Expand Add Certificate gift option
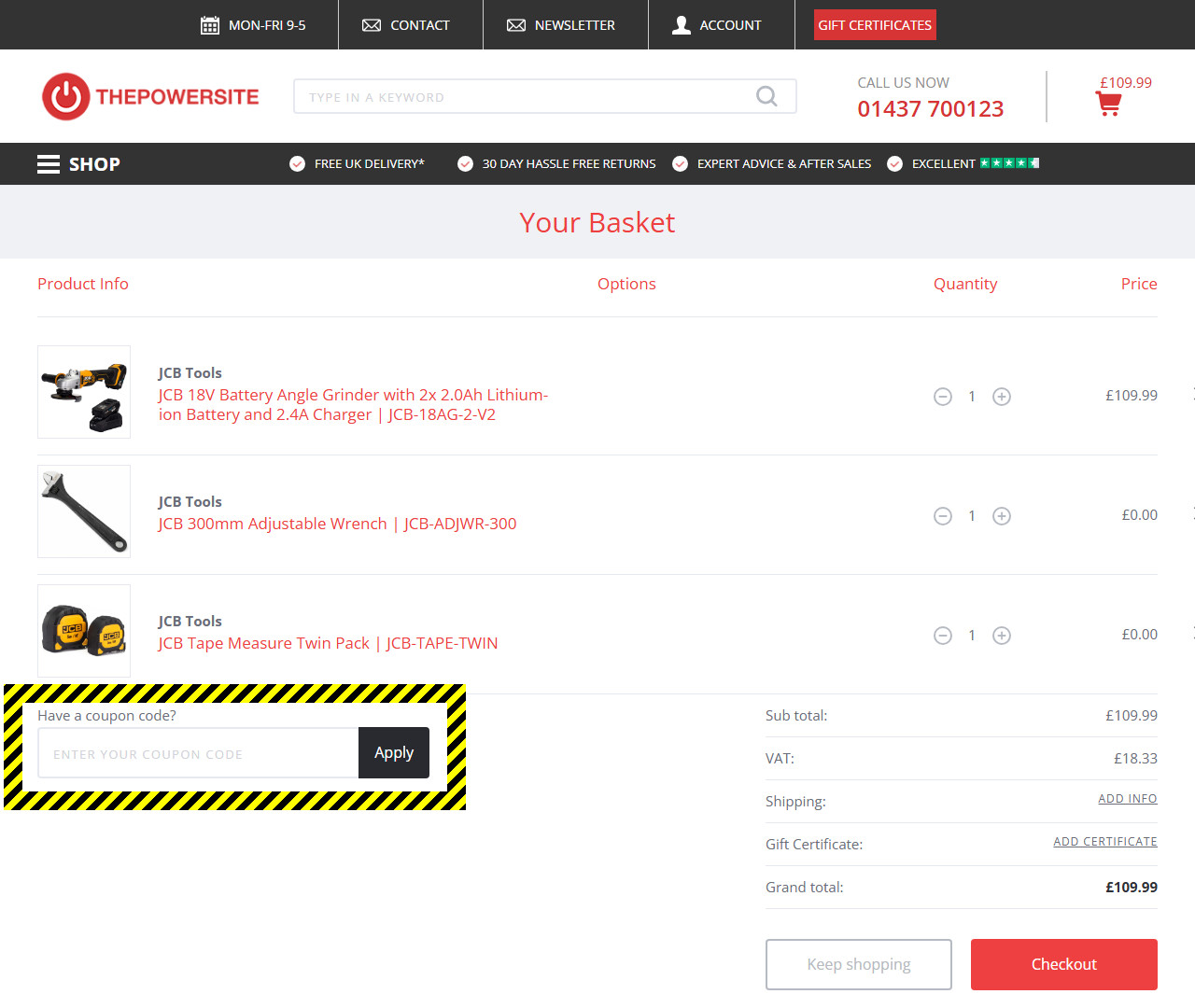1195x1008 pixels. click(x=1104, y=842)
